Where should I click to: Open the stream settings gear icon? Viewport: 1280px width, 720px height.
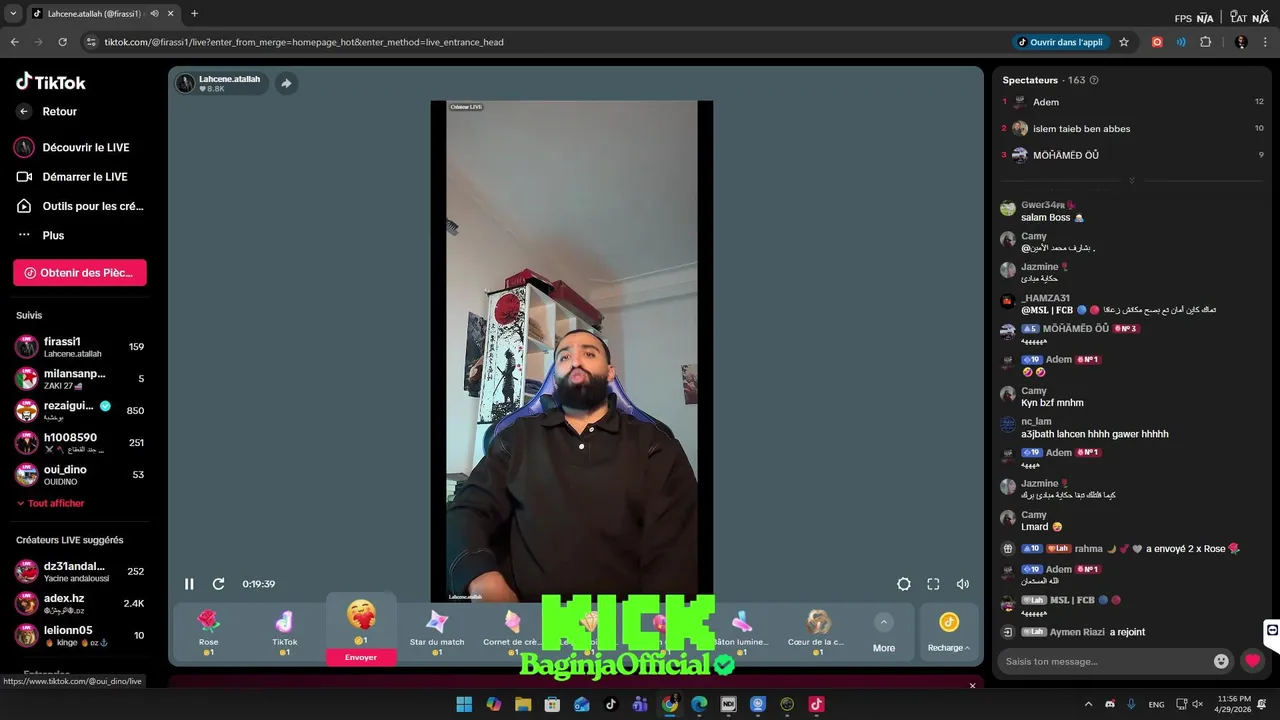coord(904,584)
